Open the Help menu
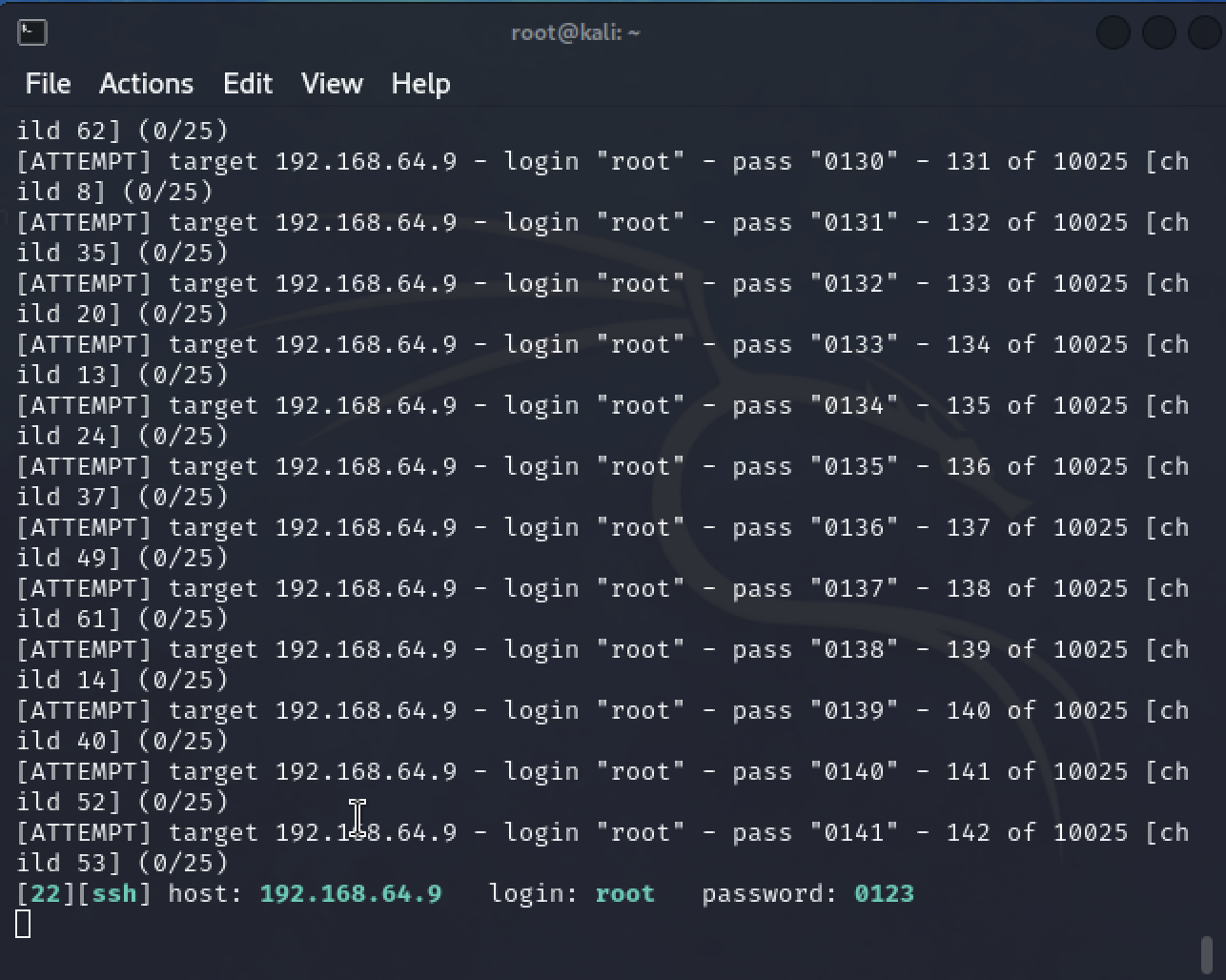This screenshot has height=980, width=1226. 420,84
